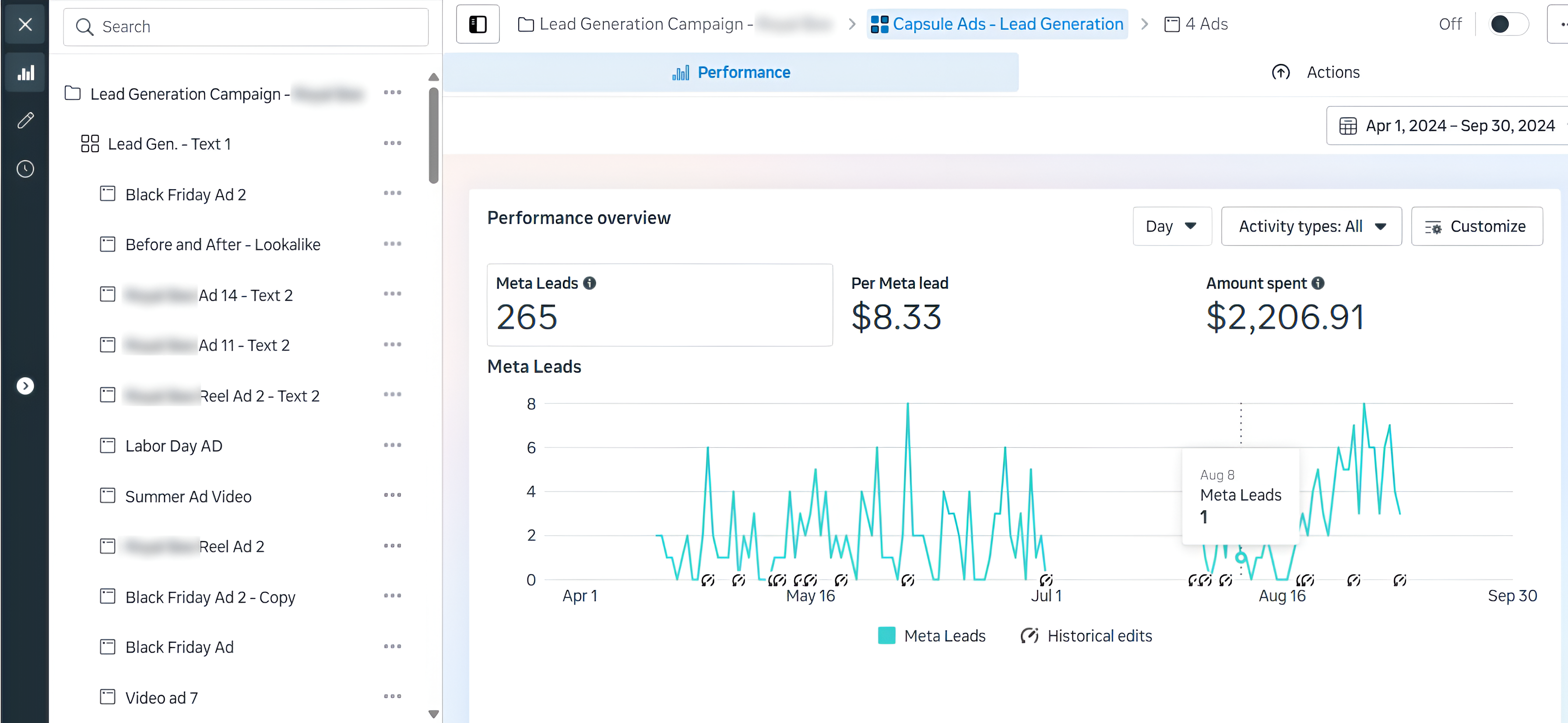Toggle the side panel layout icon

[x=478, y=25]
